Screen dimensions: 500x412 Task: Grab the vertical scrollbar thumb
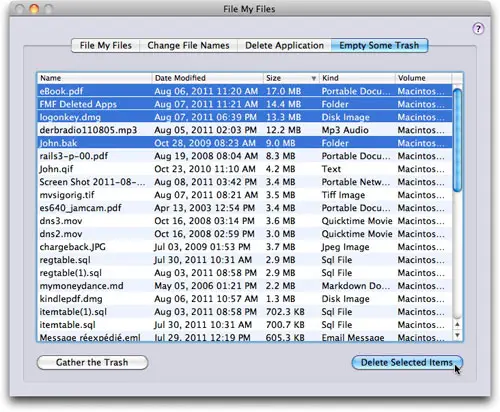pos(458,140)
